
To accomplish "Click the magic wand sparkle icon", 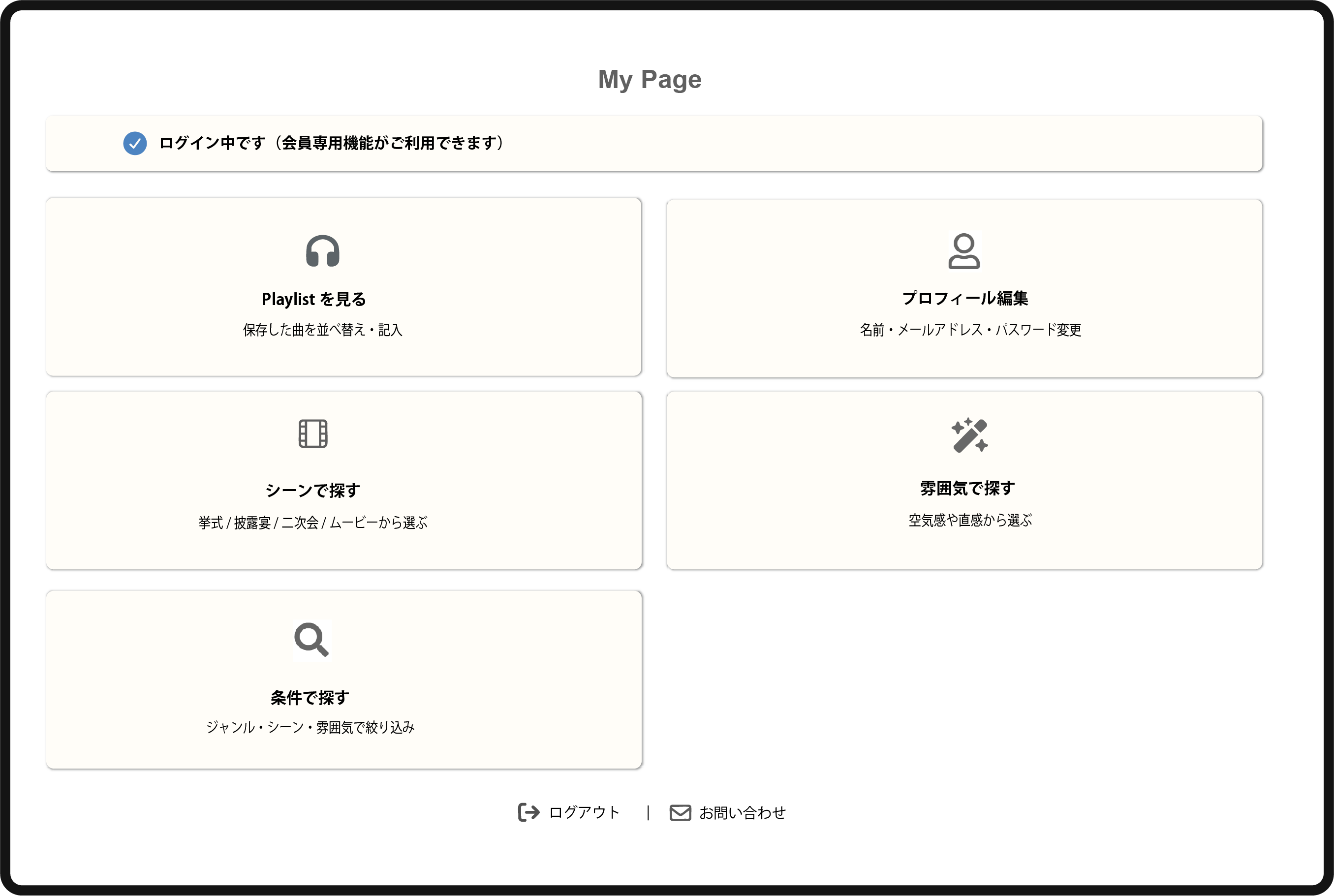I will pos(969,435).
